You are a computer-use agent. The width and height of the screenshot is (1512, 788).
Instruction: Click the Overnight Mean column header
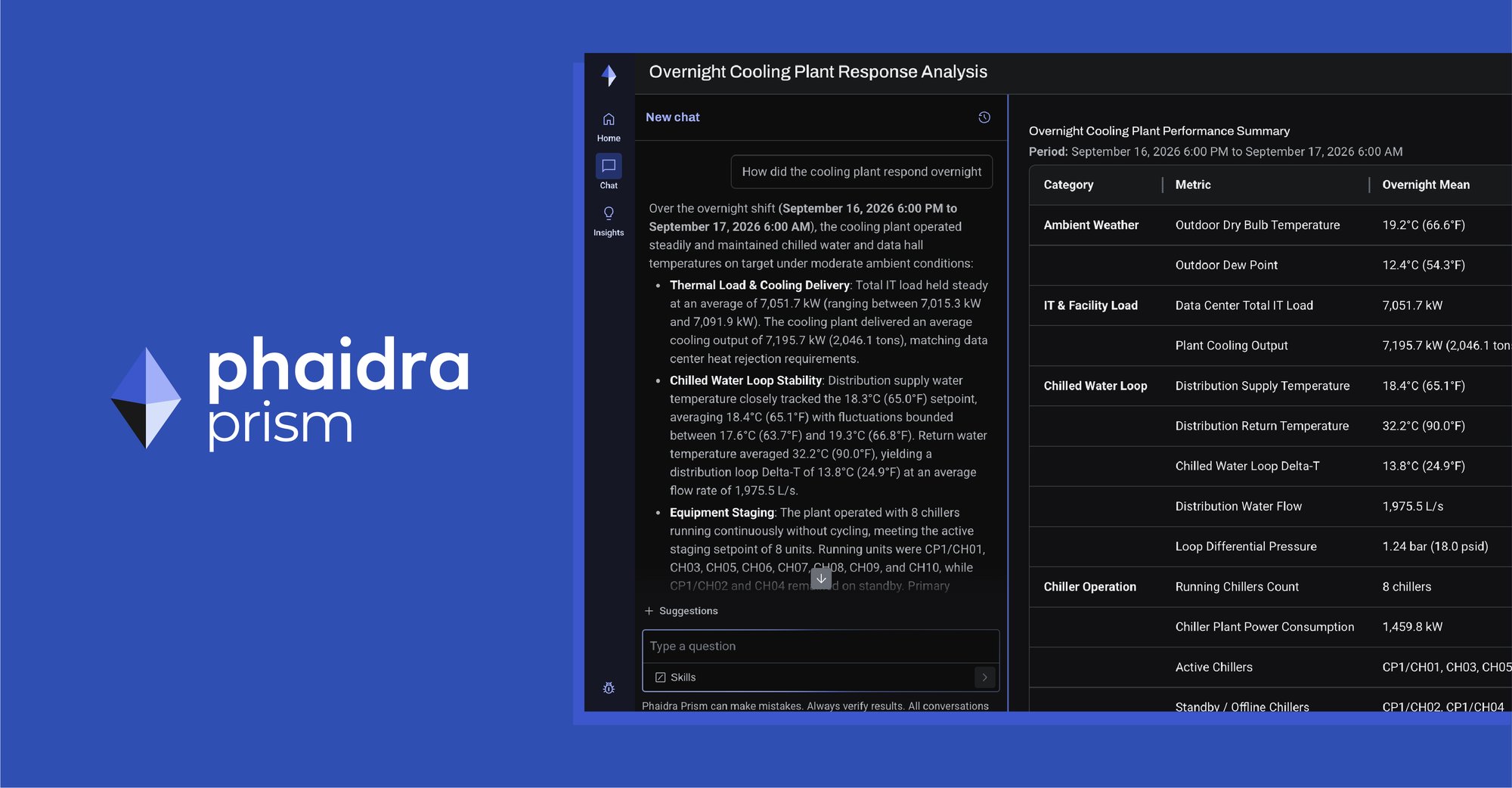1426,185
